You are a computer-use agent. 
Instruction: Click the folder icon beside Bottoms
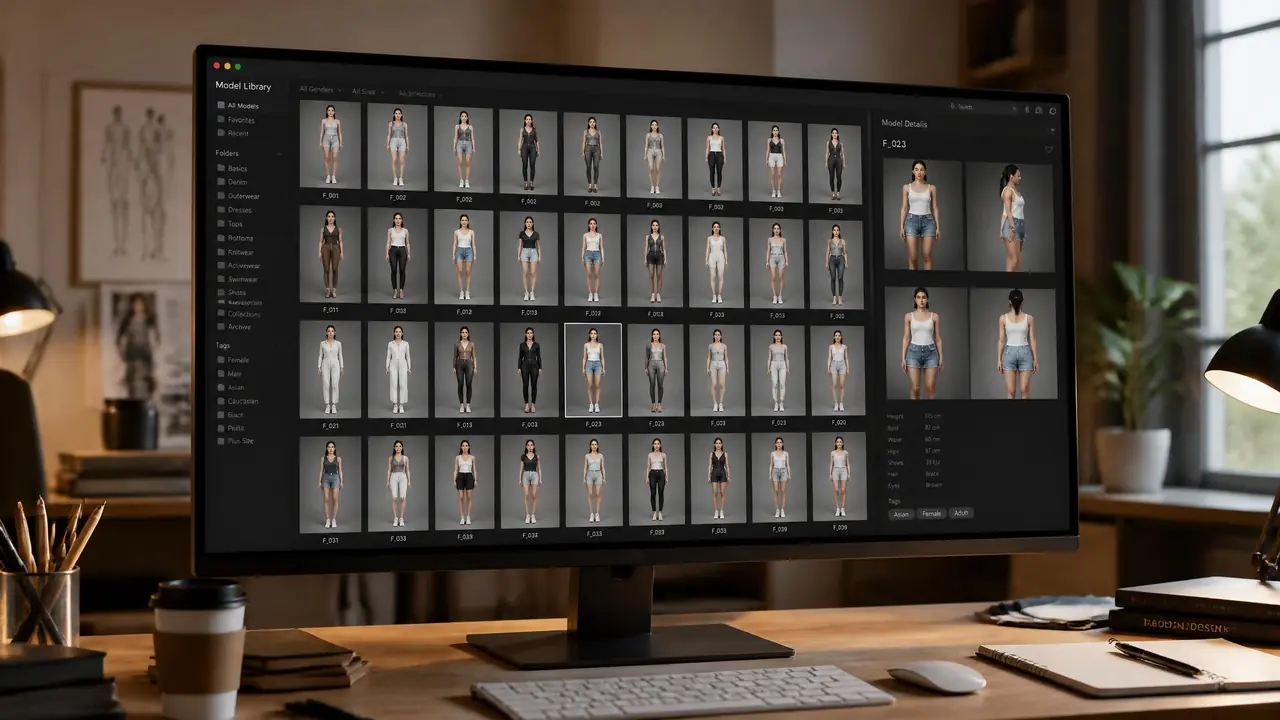pyautogui.click(x=221, y=238)
